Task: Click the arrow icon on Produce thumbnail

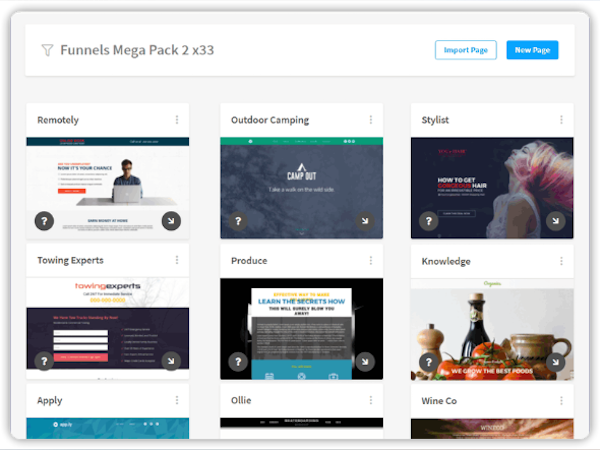Action: (365, 362)
